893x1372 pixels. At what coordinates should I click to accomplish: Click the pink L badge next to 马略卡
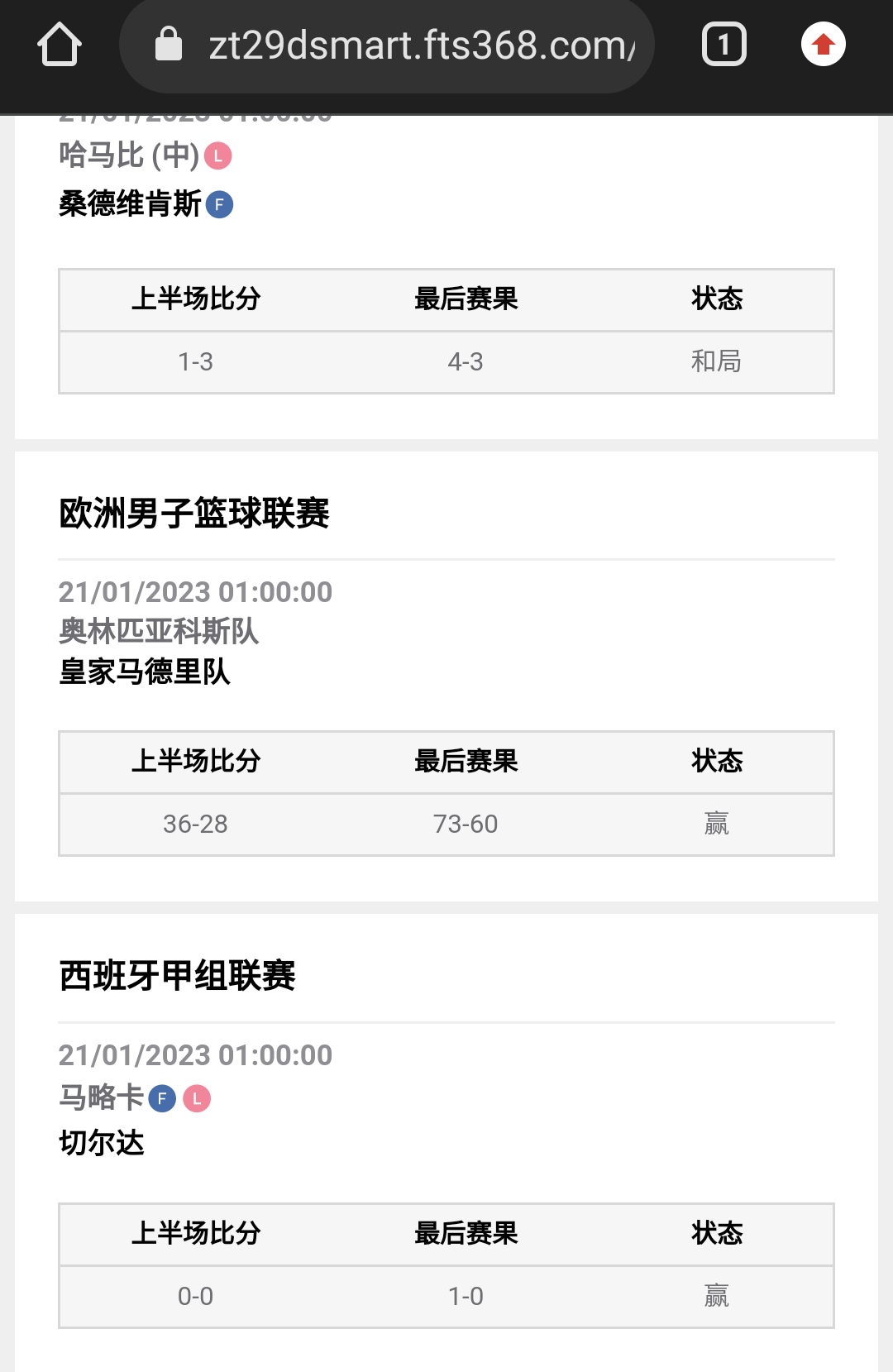197,1098
